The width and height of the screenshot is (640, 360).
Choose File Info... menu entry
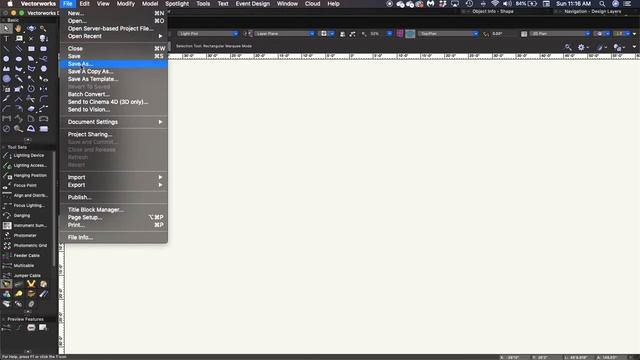[x=113, y=237]
